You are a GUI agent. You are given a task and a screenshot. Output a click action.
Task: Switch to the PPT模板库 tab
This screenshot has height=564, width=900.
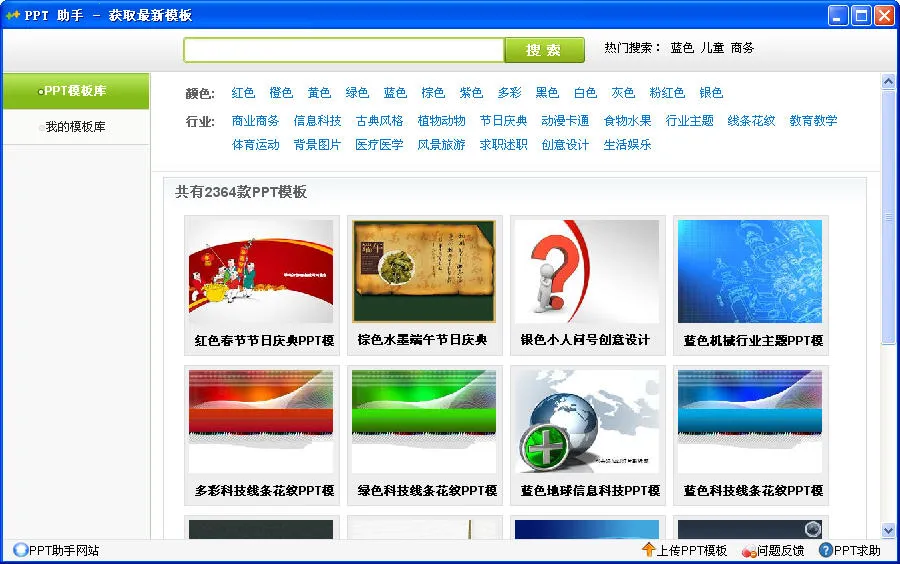[75, 91]
